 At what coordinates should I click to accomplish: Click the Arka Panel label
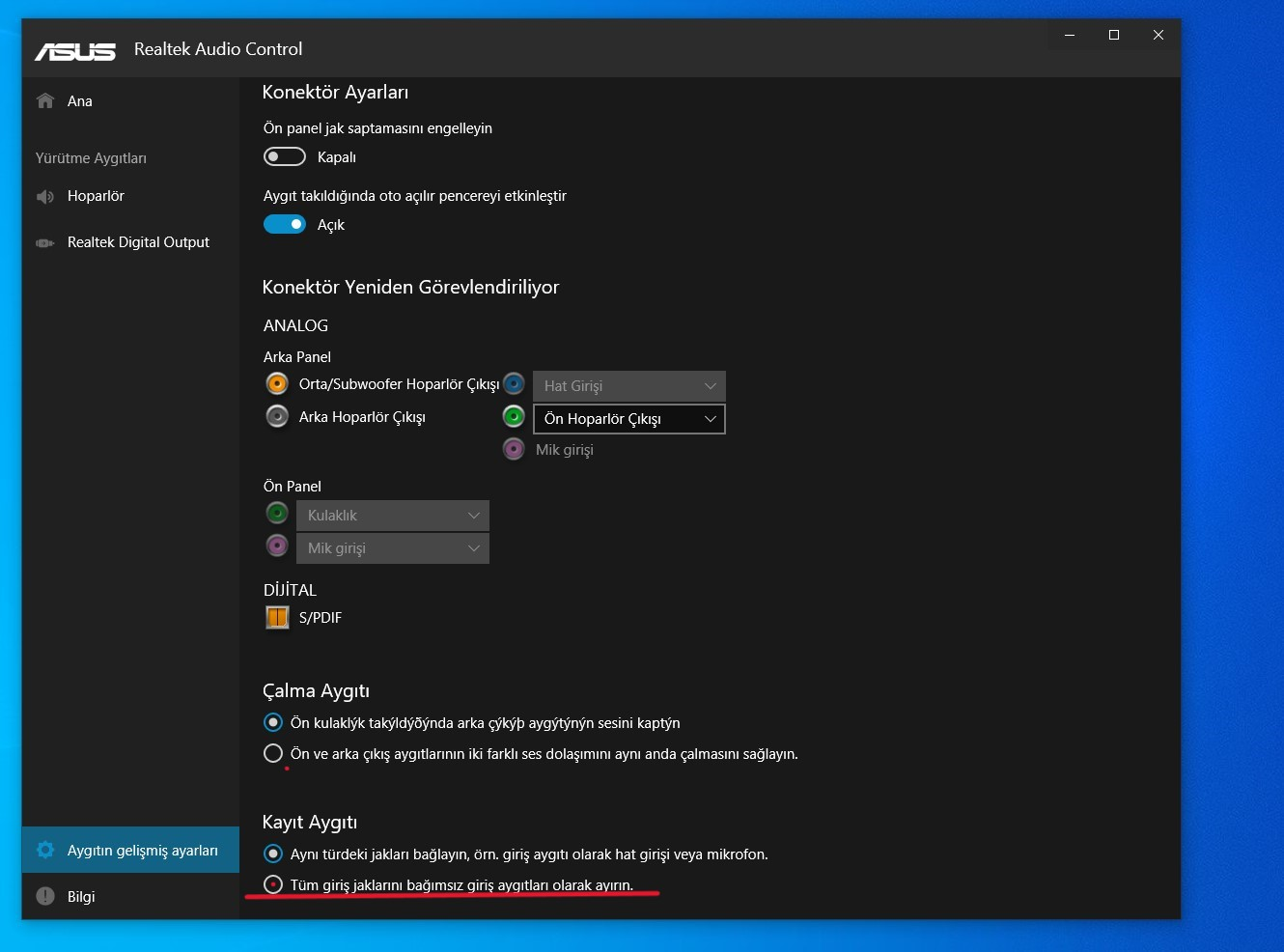297,356
